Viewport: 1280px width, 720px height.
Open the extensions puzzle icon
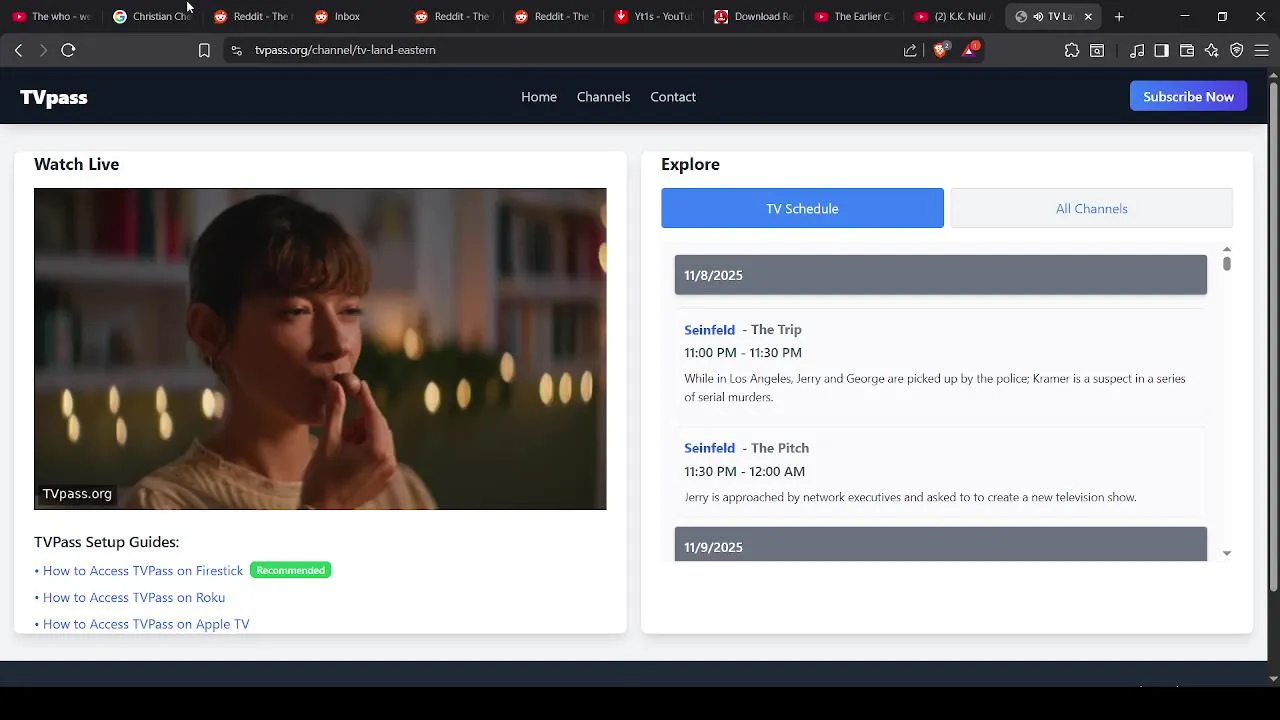tap(1072, 50)
